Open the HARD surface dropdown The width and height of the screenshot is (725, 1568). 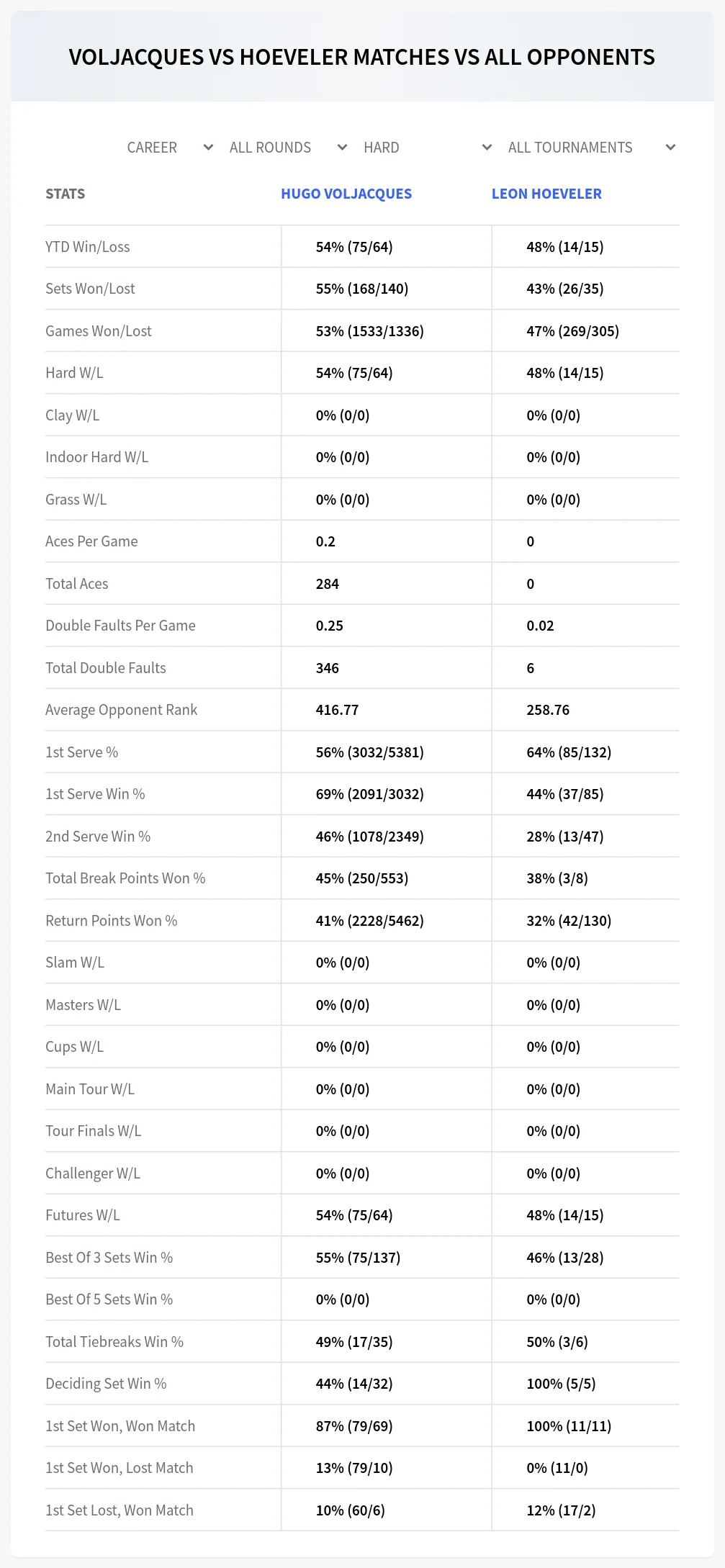pos(428,148)
